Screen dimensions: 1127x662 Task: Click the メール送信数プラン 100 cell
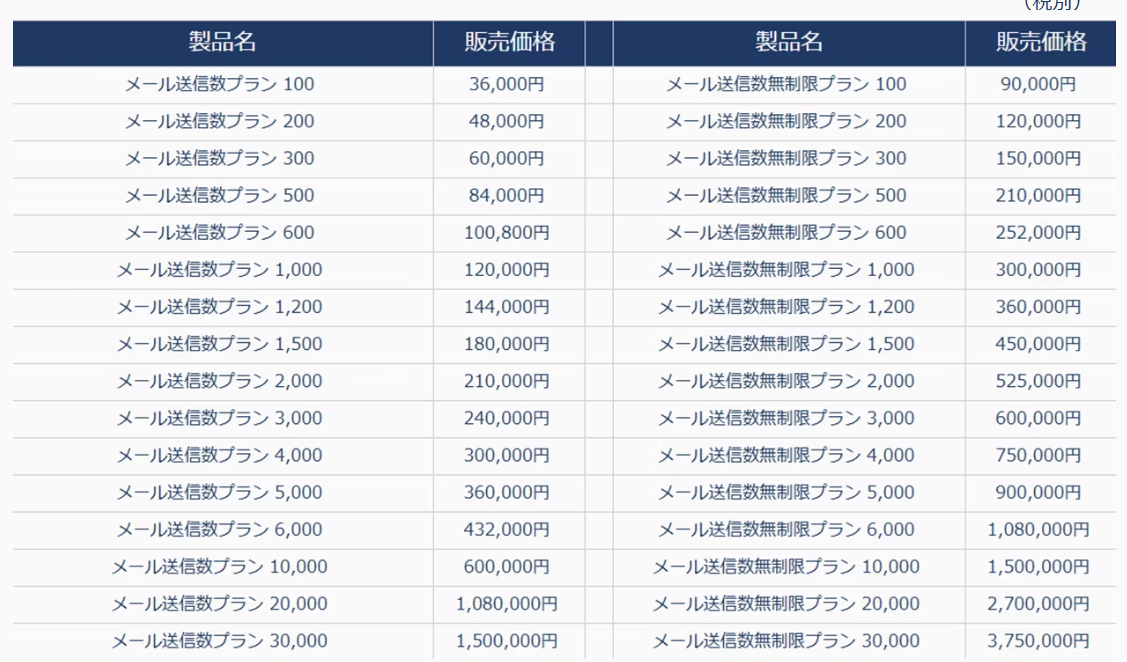click(219, 84)
